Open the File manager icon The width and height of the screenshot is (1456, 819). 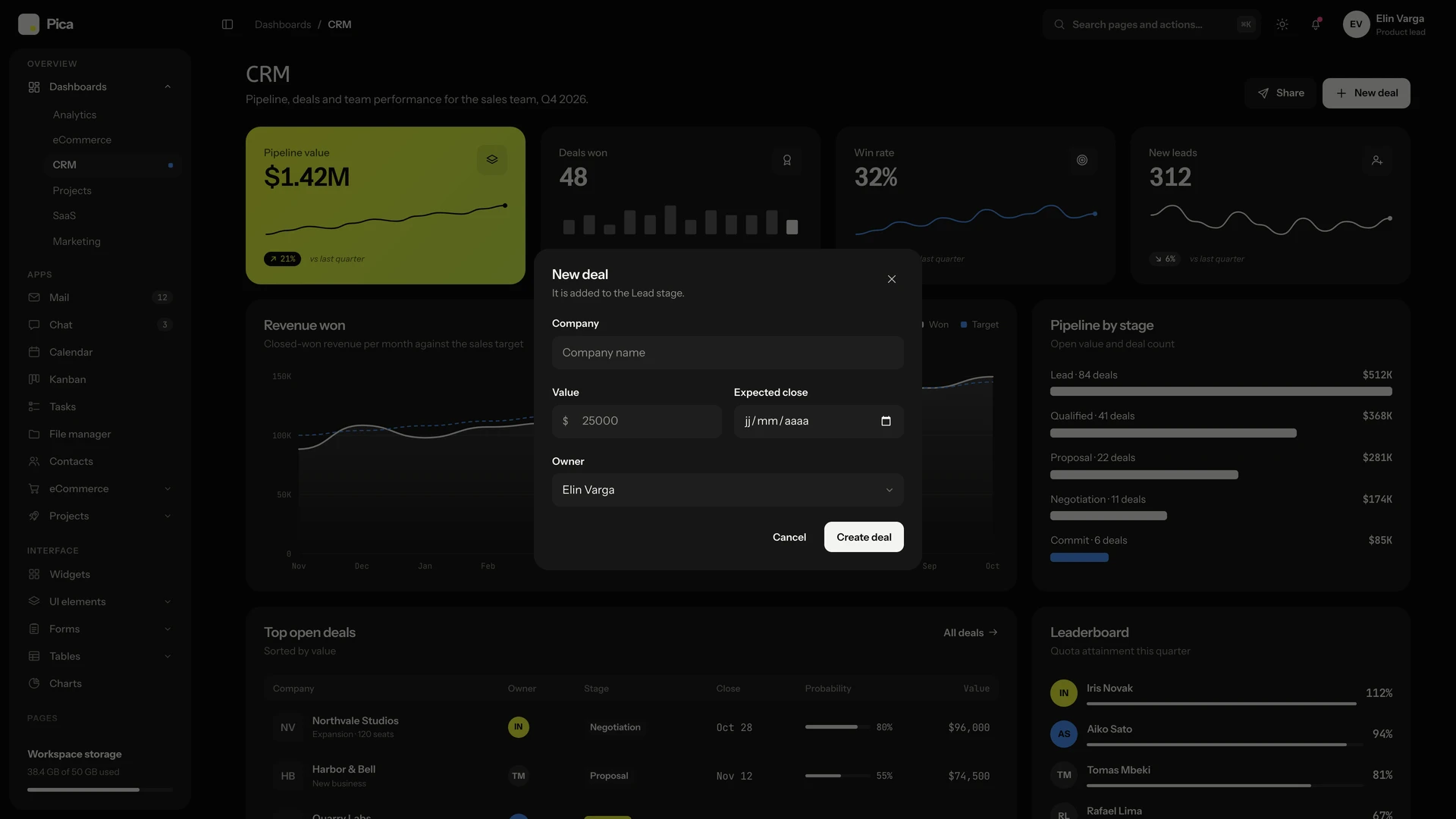click(x=34, y=434)
